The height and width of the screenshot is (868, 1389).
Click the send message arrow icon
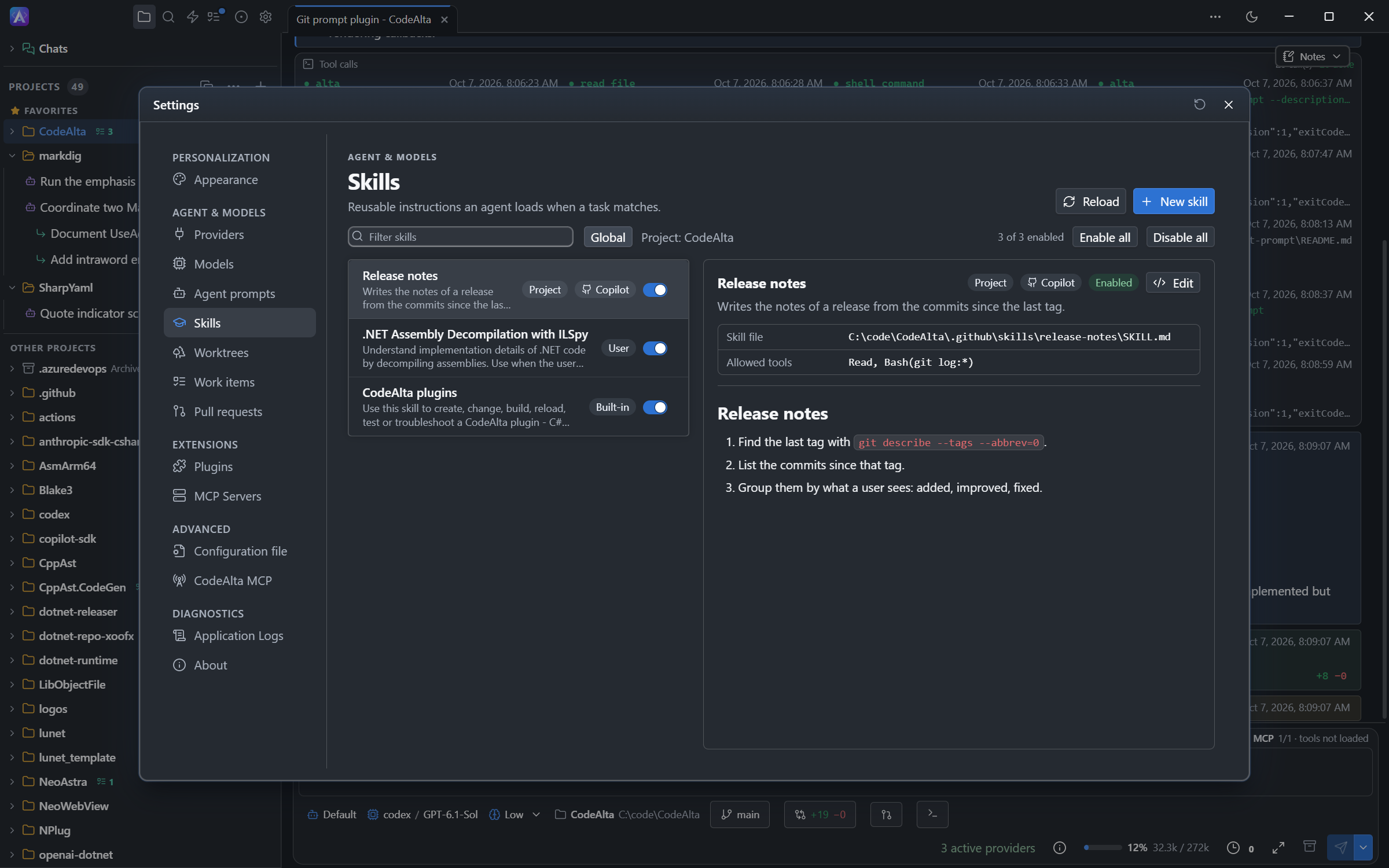coord(1340,848)
